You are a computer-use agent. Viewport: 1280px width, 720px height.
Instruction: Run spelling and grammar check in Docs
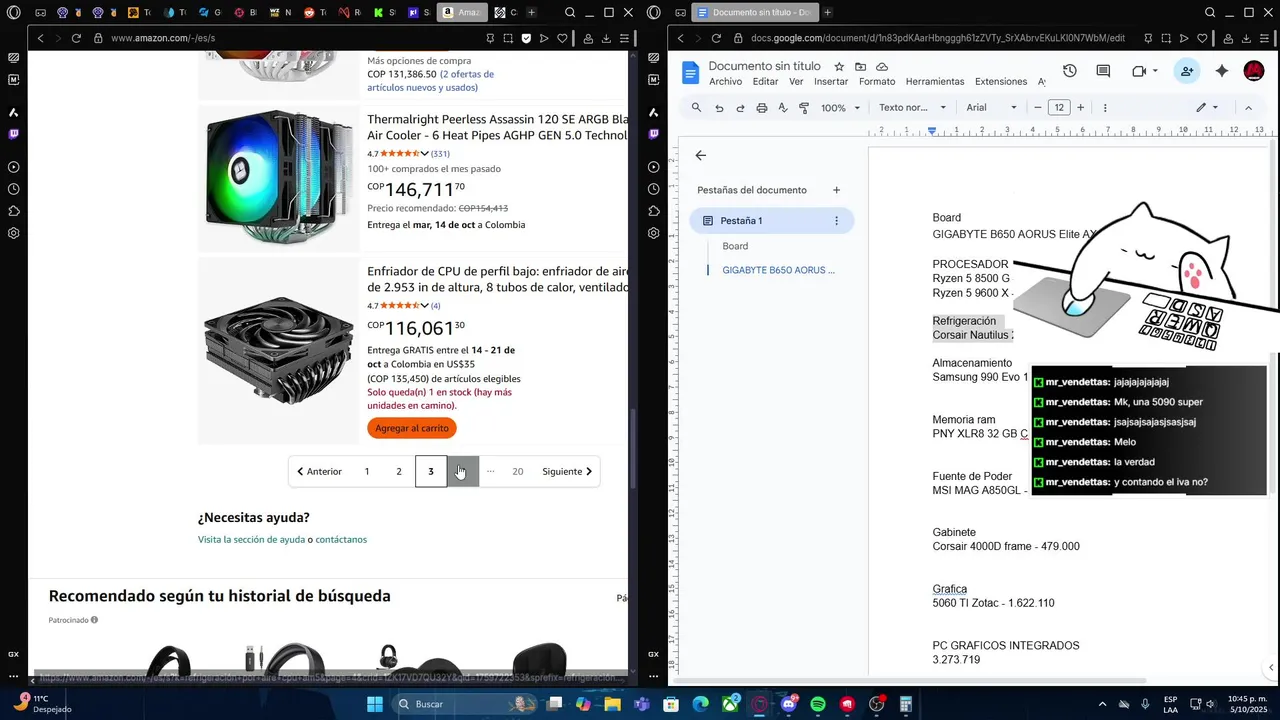pyautogui.click(x=783, y=108)
